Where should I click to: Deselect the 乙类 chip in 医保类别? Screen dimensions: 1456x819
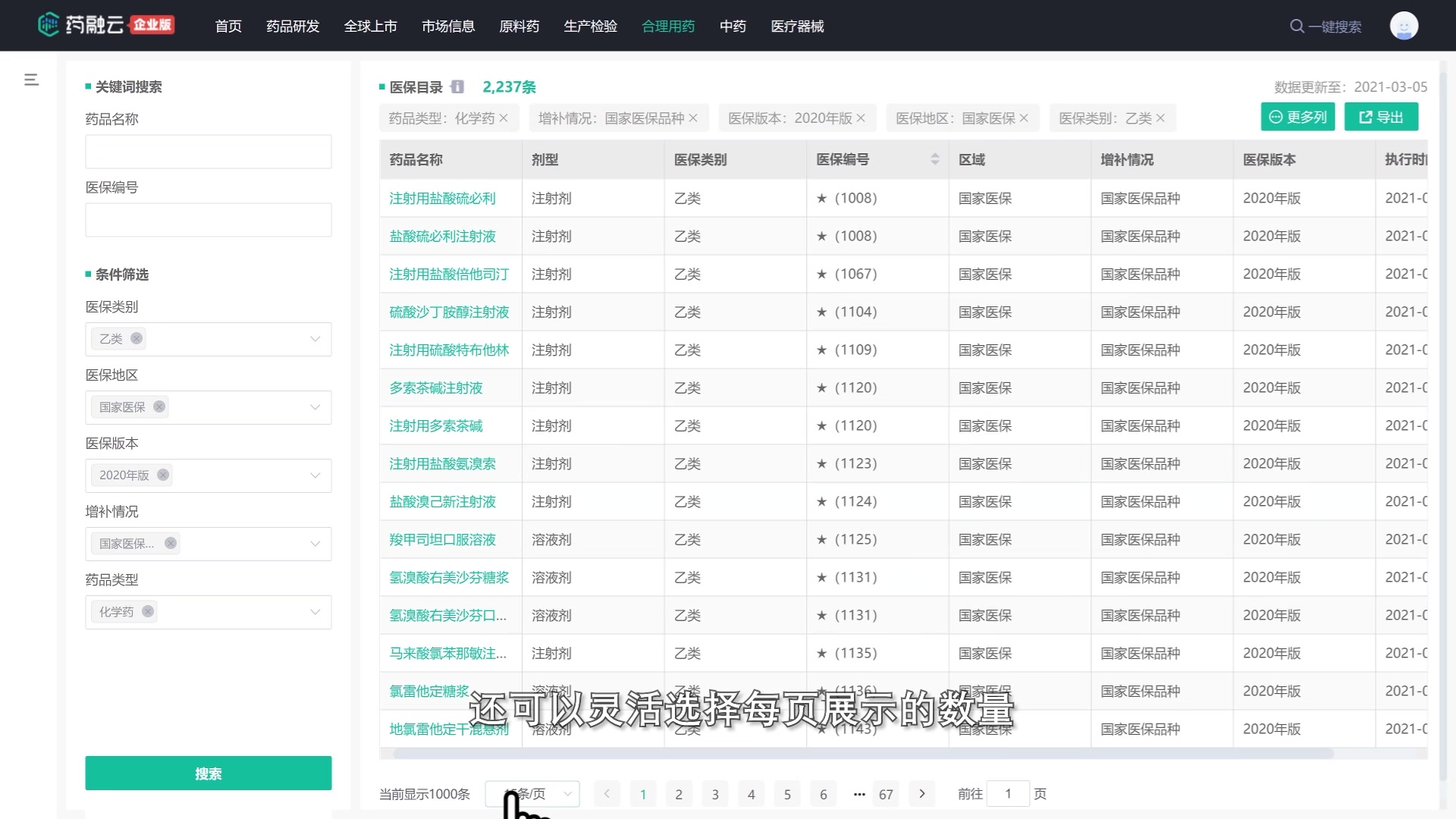(x=136, y=338)
